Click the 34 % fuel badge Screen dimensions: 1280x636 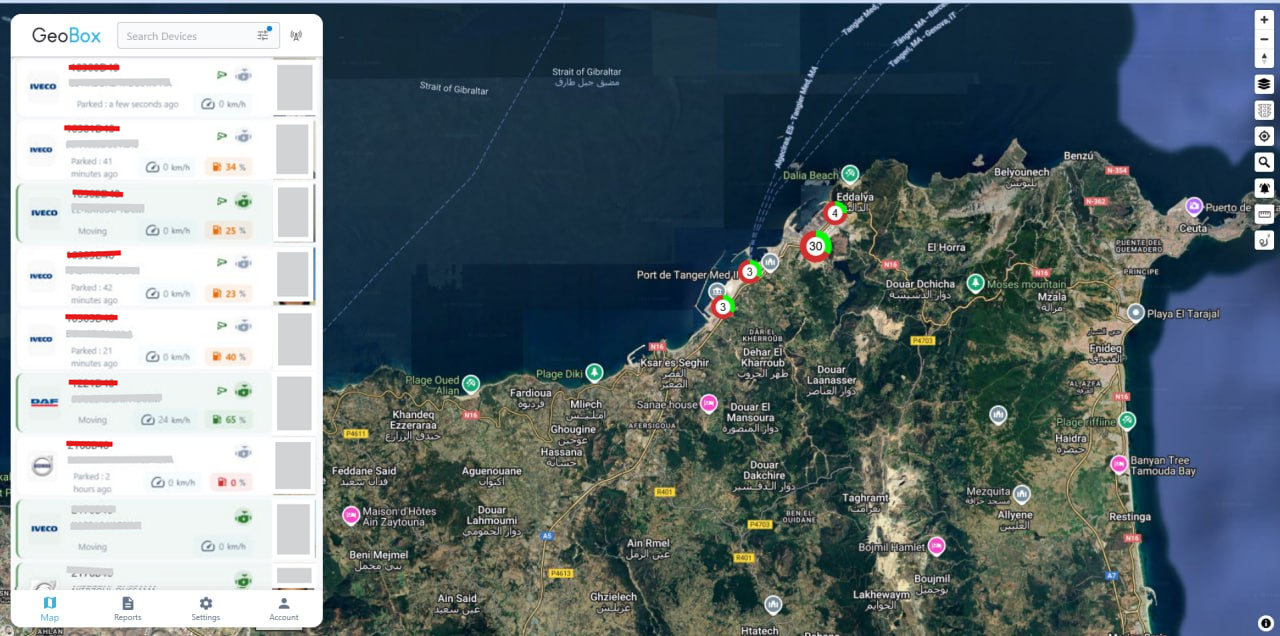click(227, 167)
